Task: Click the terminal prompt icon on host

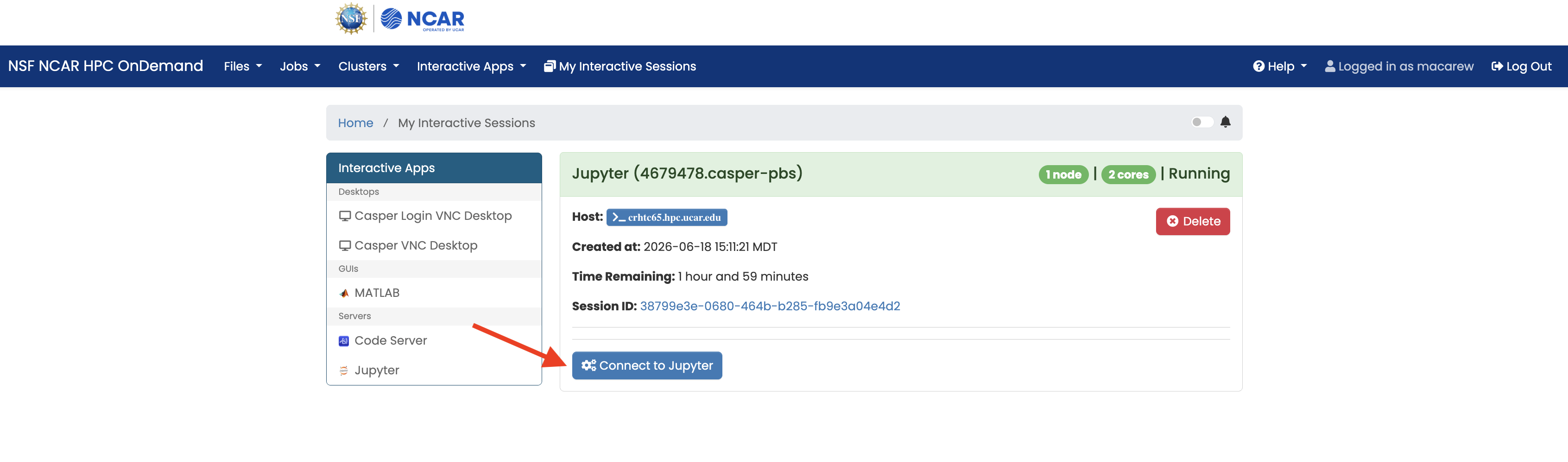Action: [619, 218]
